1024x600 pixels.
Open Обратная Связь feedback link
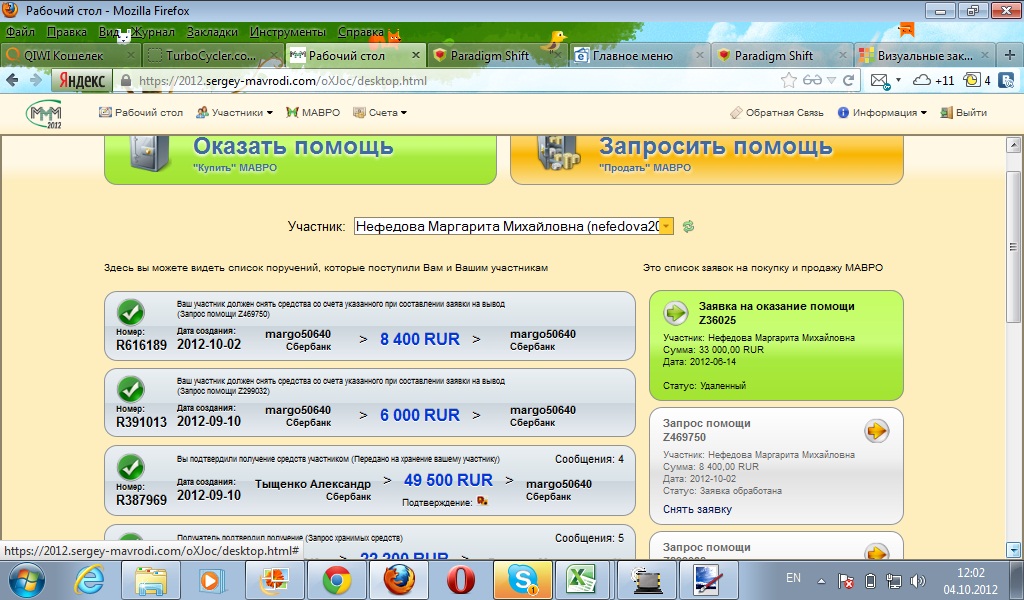click(777, 113)
